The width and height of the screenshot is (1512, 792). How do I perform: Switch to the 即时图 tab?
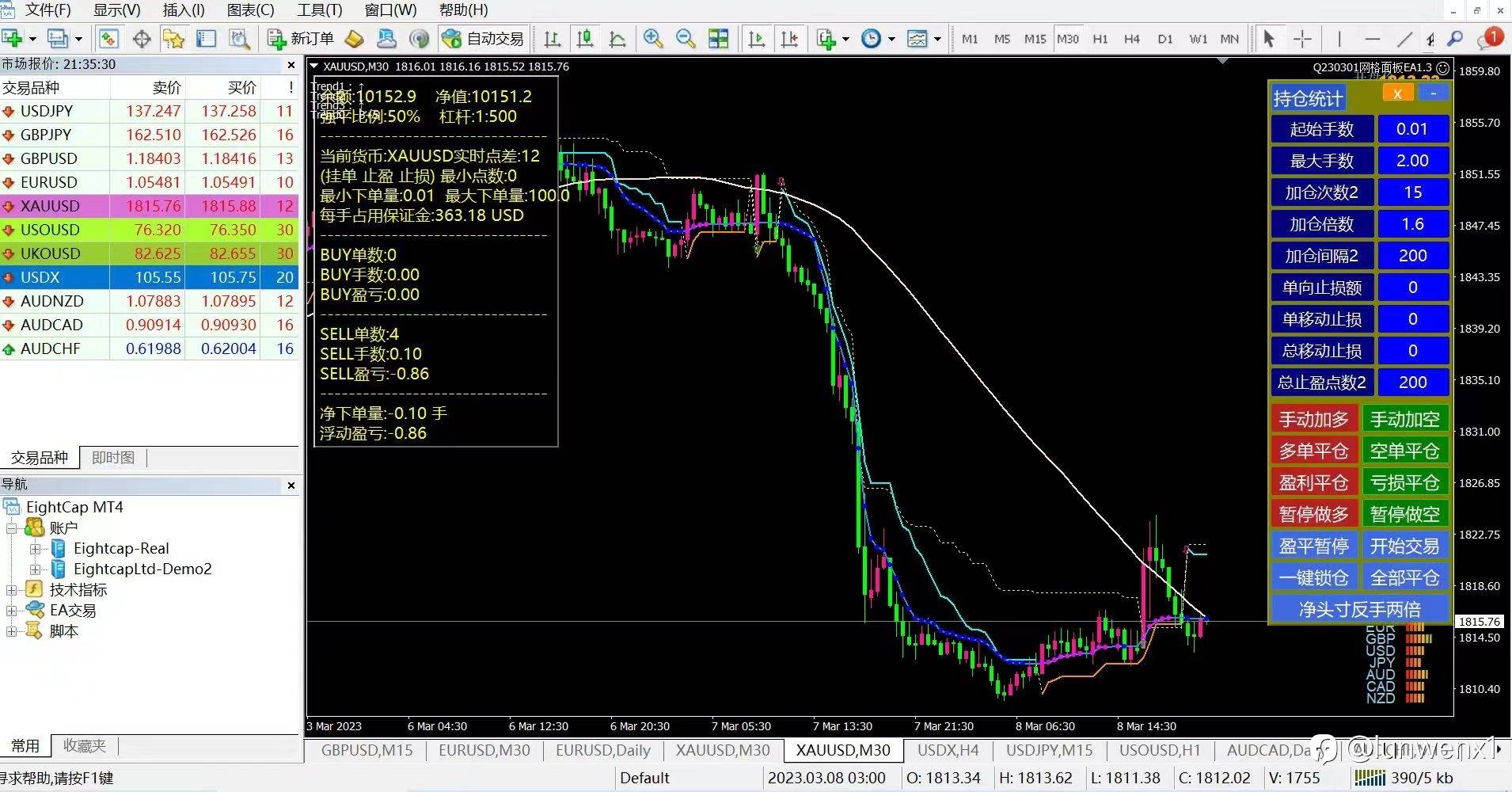(x=113, y=457)
